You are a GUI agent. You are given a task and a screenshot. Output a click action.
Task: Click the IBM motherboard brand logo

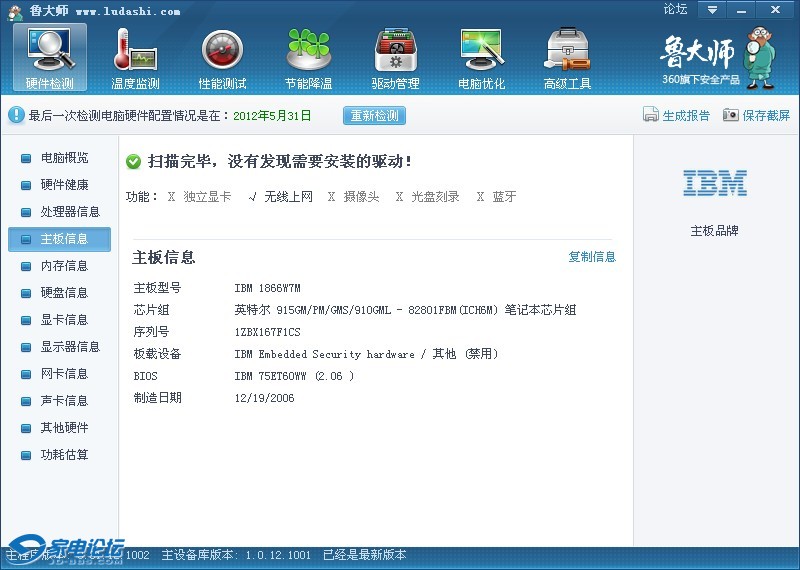pos(715,183)
